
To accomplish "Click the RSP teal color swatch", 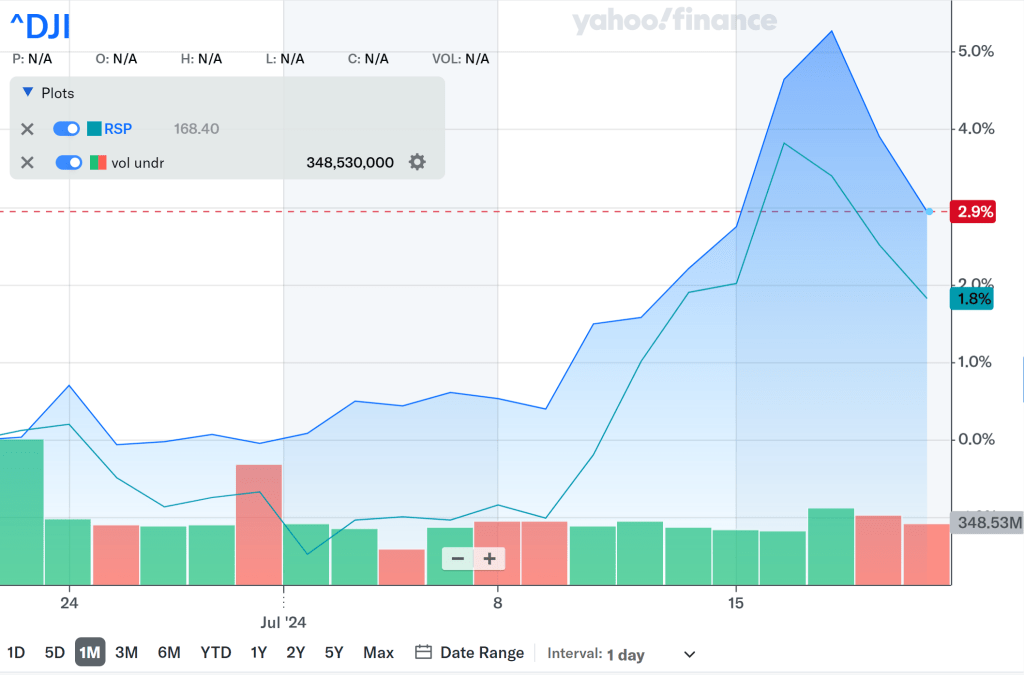I will [94, 129].
